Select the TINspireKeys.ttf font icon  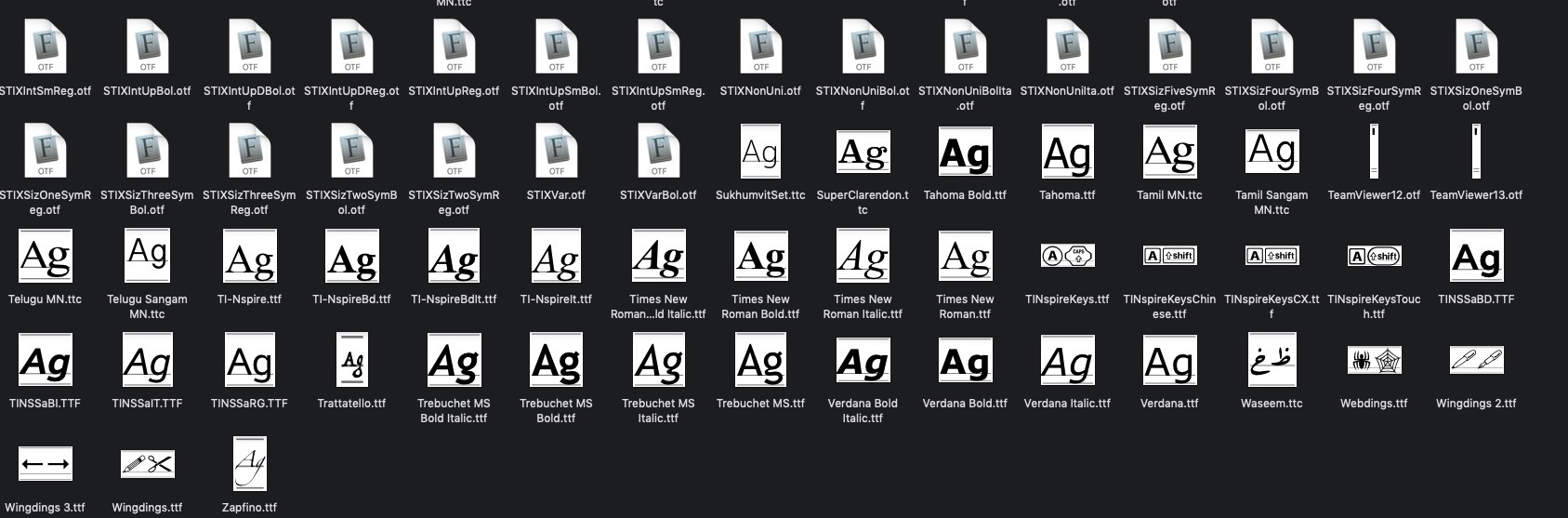(1067, 256)
